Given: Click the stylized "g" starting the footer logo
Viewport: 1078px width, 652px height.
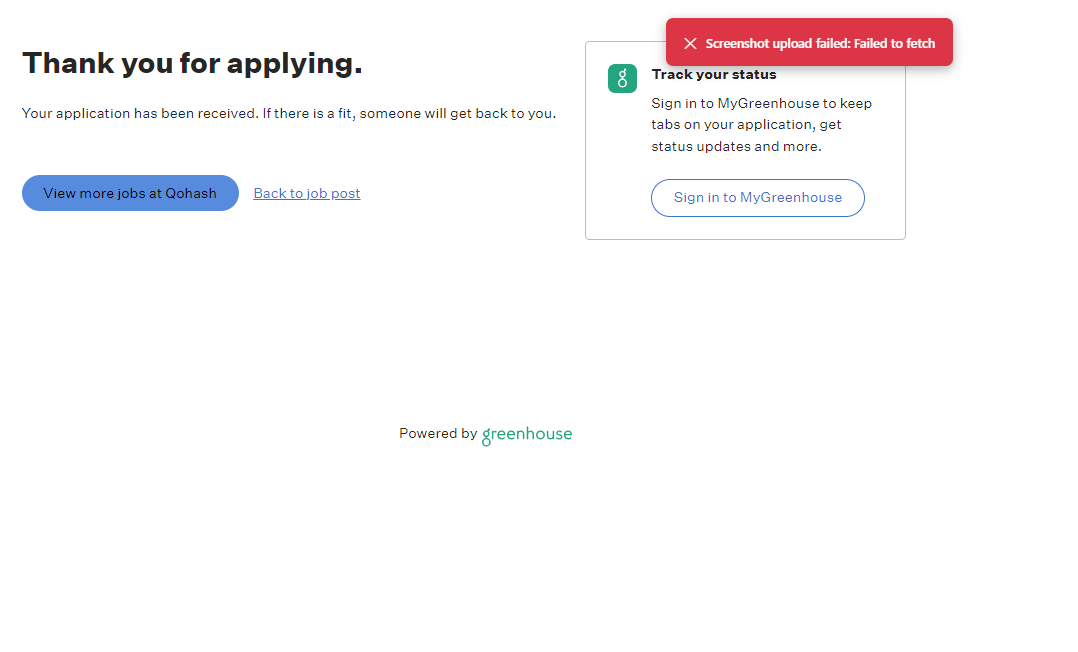Looking at the screenshot, I should (x=487, y=436).
